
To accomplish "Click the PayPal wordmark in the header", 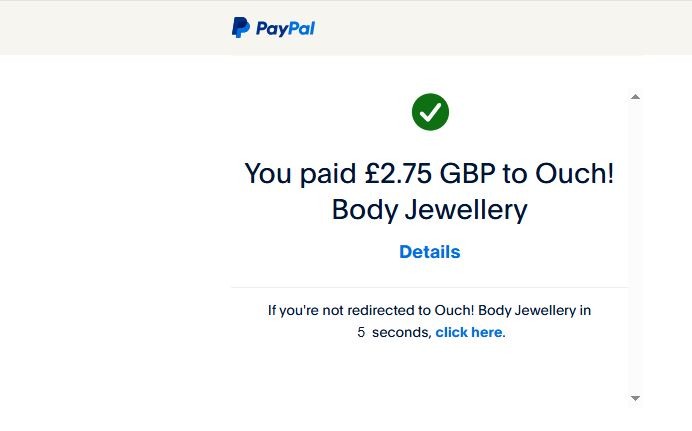I will (x=285, y=29).
